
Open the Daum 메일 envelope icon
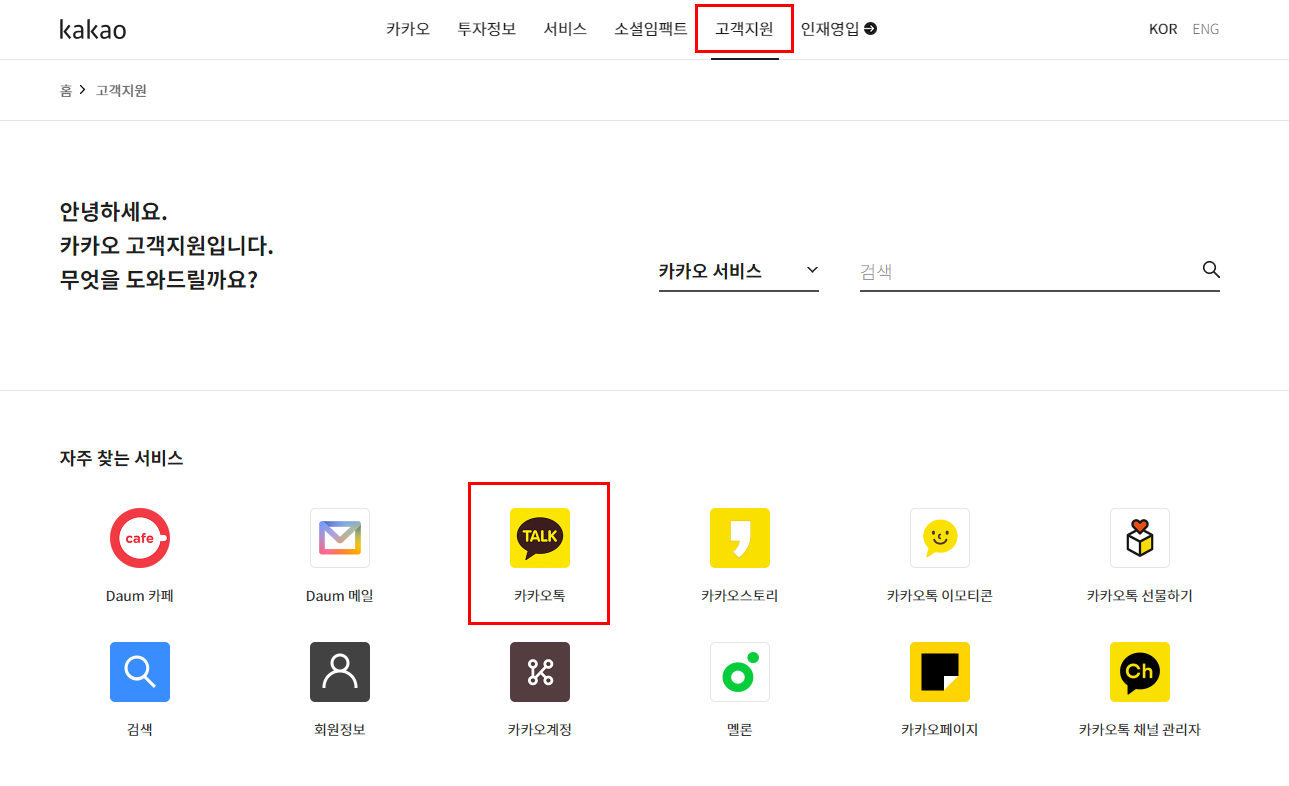tap(340, 538)
